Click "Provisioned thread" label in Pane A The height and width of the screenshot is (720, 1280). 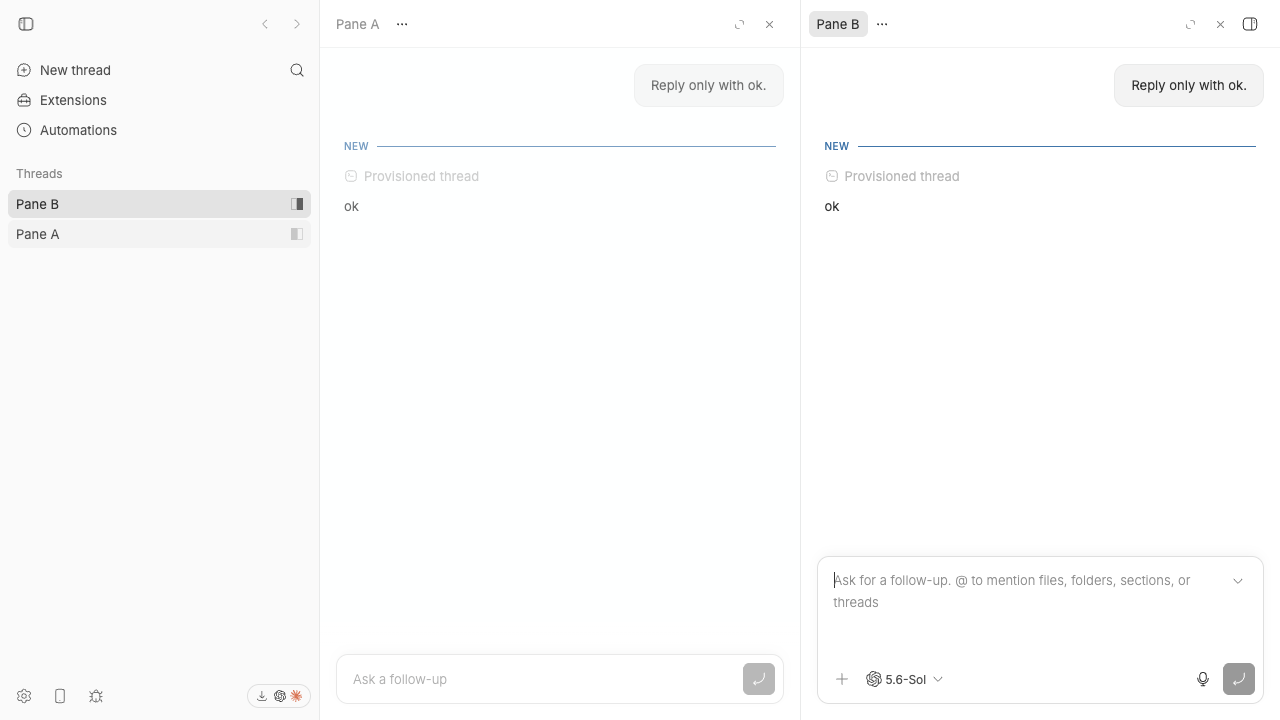click(x=421, y=176)
